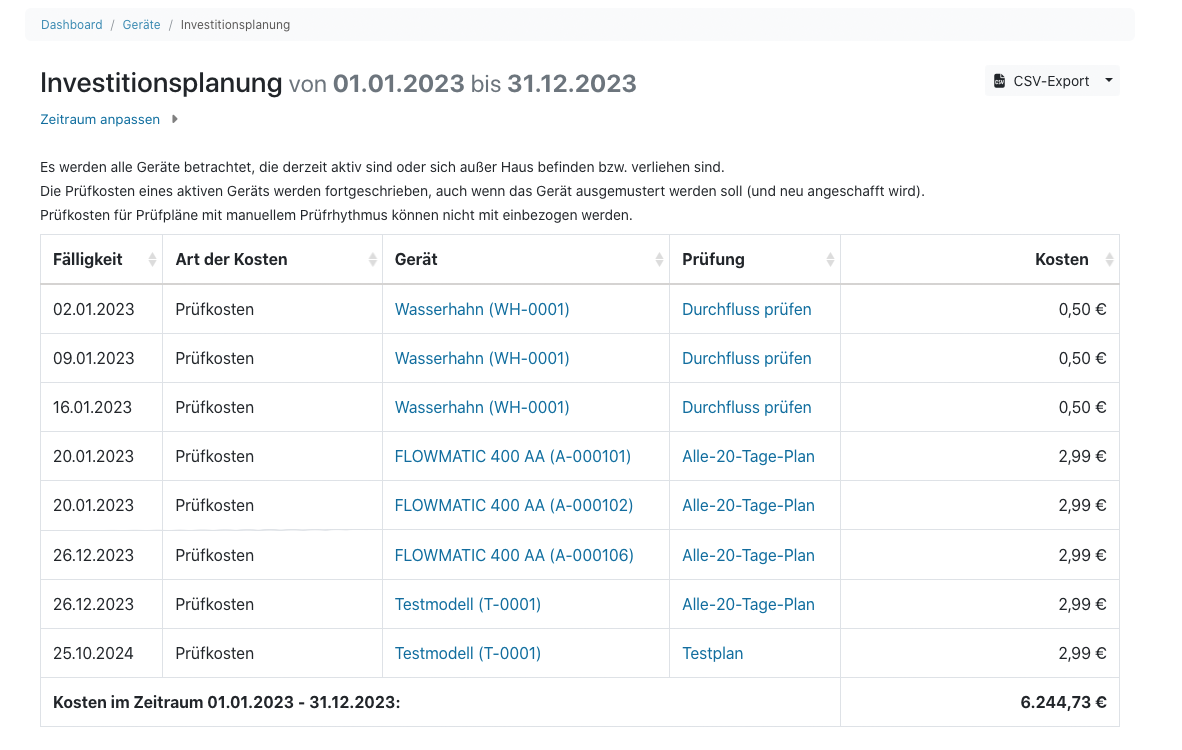Open Zeitraum anpassen link
Screen dimensions: 1182x750
coord(100,119)
